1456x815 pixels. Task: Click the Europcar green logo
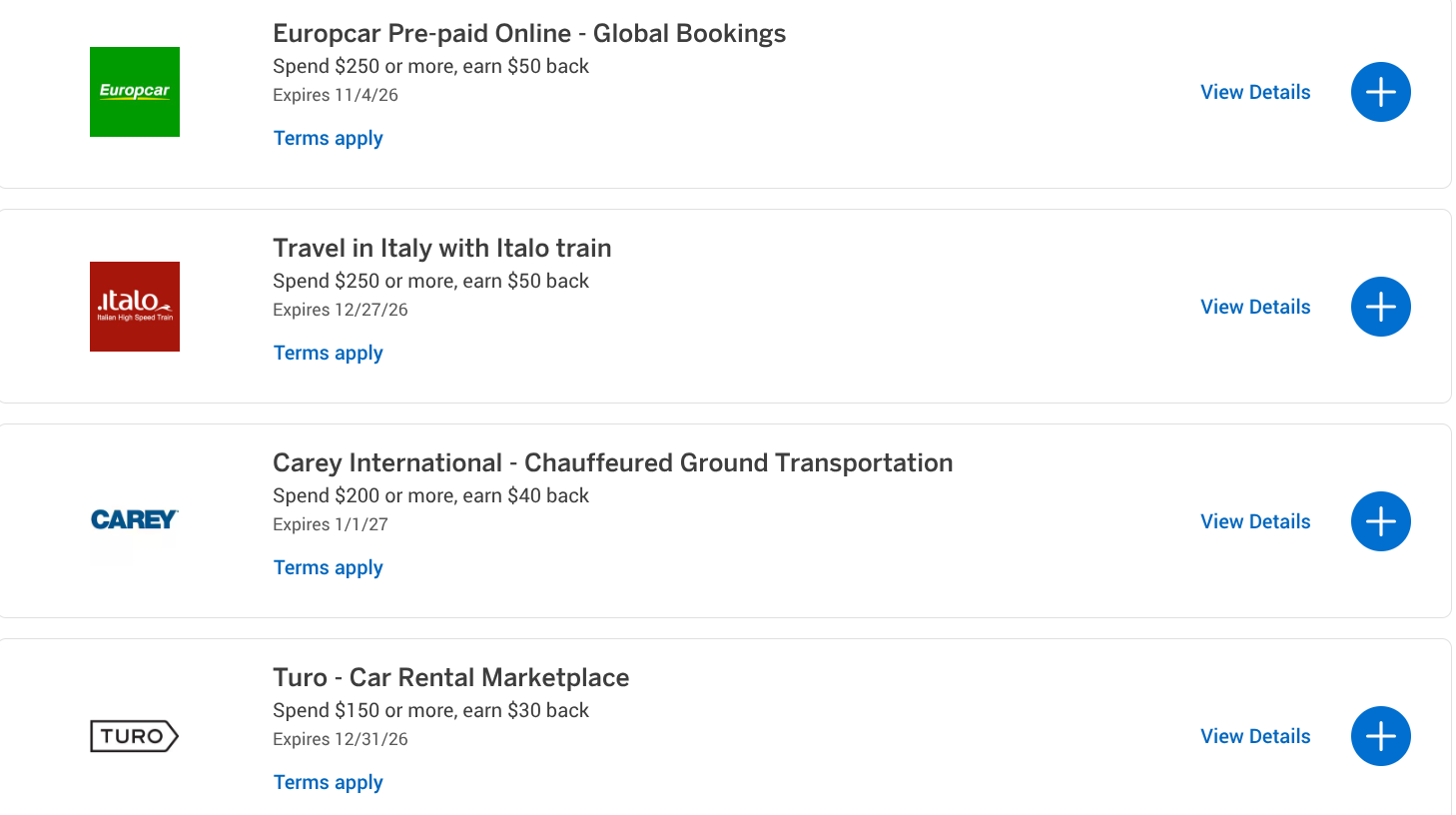135,92
